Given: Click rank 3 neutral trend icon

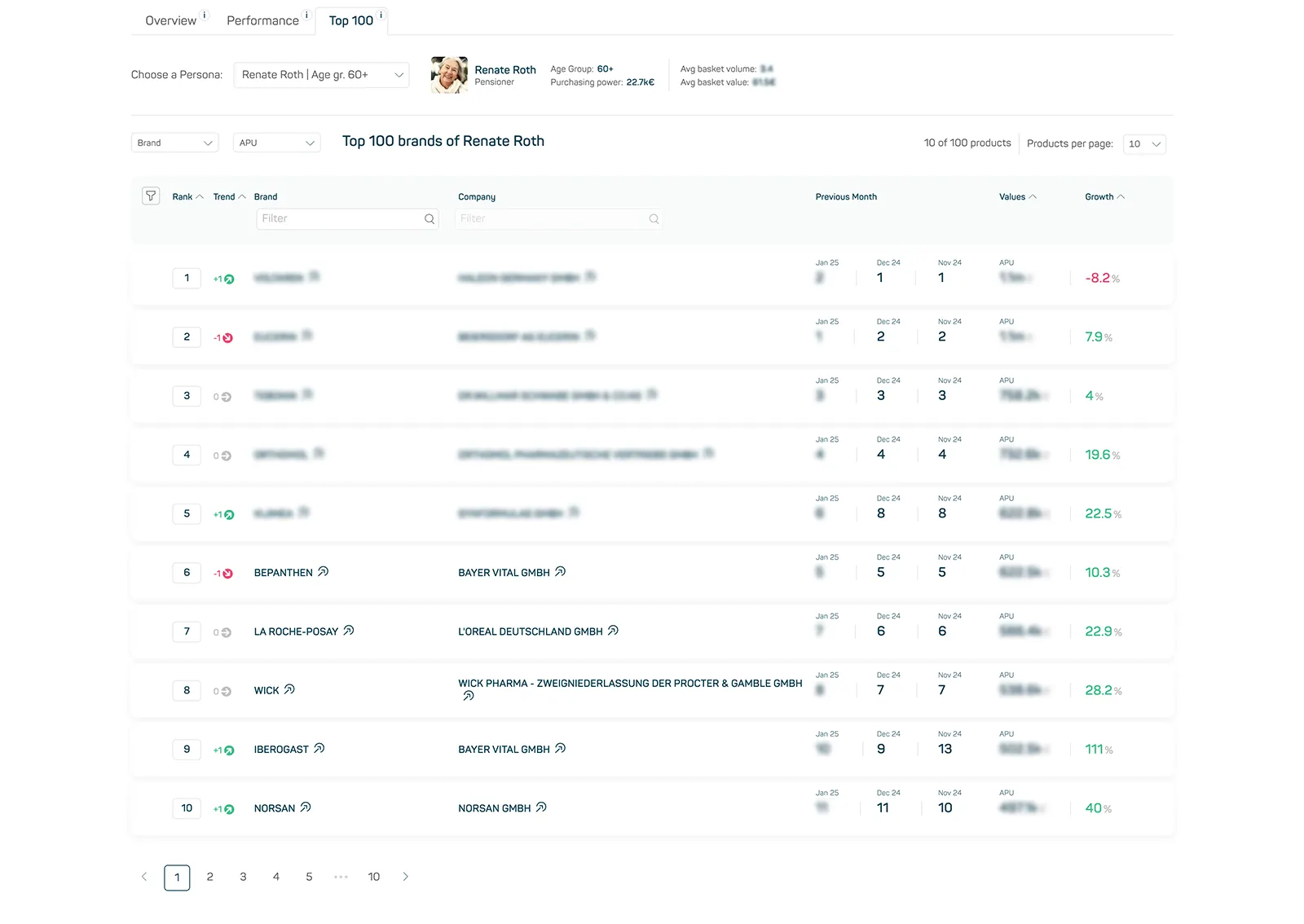Looking at the screenshot, I should [x=227, y=397].
